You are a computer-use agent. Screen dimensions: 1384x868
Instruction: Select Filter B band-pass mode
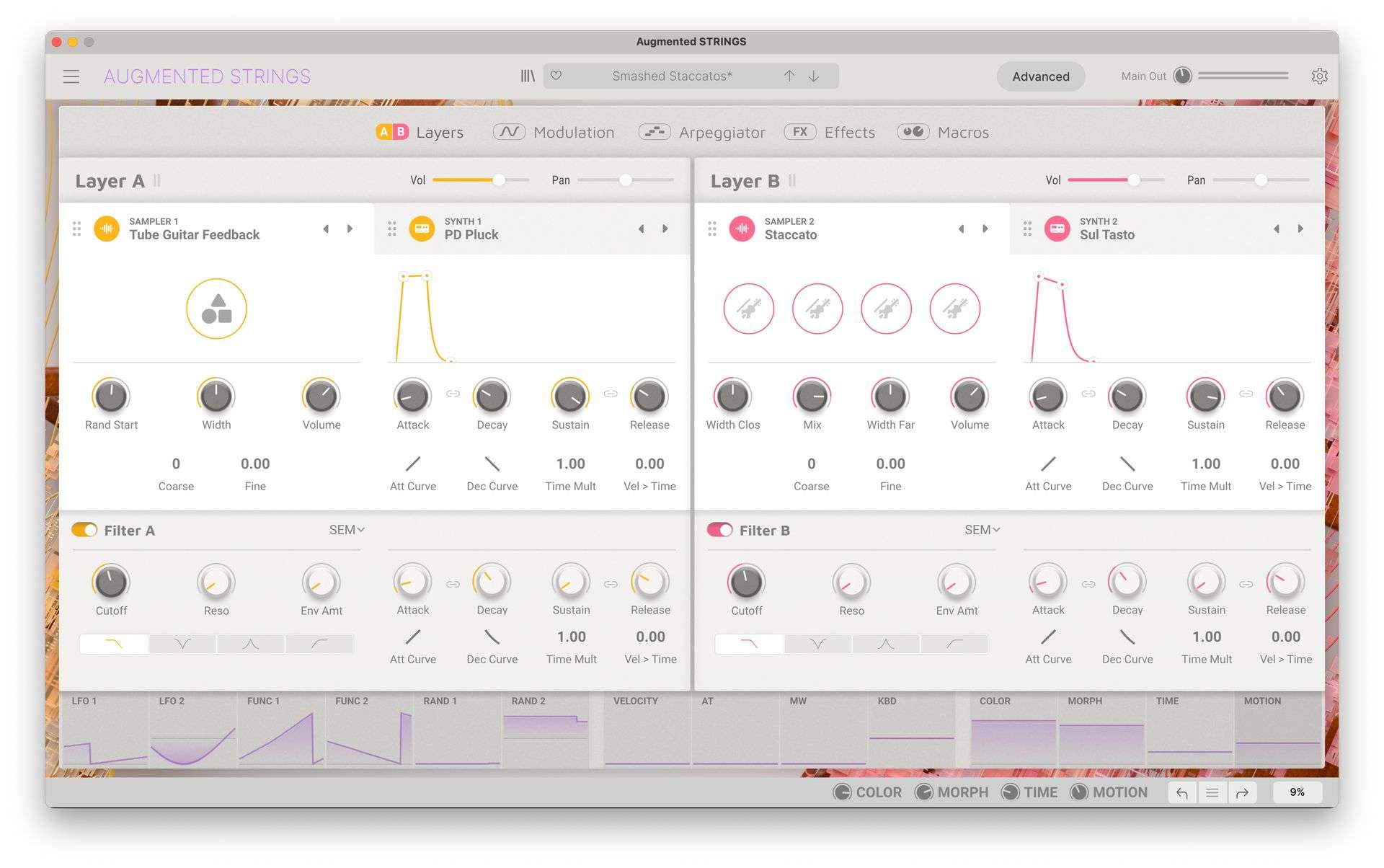(886, 644)
